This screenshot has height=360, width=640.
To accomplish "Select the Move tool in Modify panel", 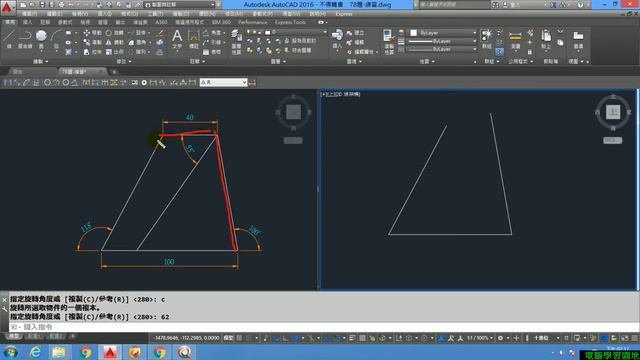I will [93, 33].
